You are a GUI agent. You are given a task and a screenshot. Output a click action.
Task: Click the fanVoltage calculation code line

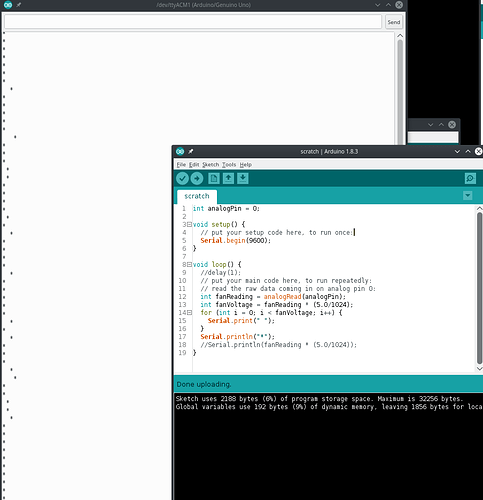tap(277, 305)
